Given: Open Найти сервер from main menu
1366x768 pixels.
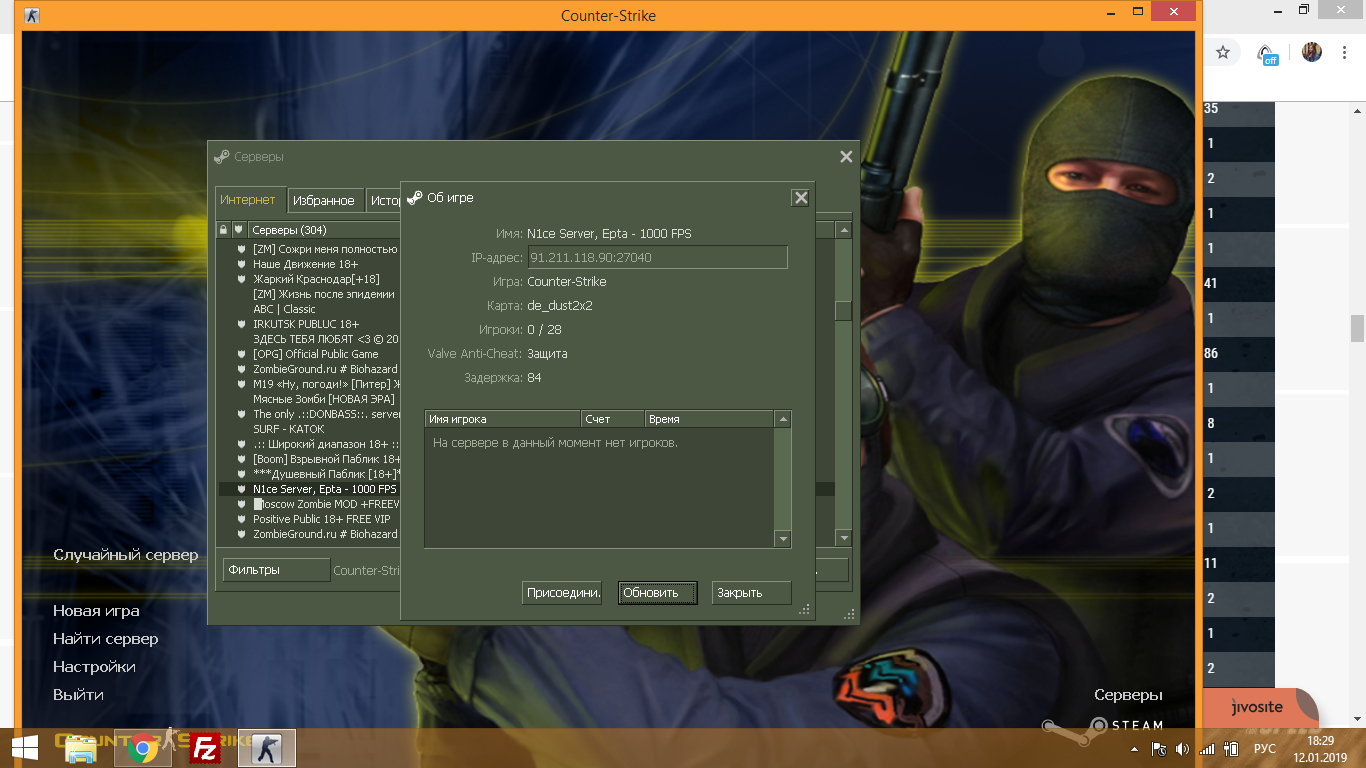Looking at the screenshot, I should pyautogui.click(x=106, y=639).
